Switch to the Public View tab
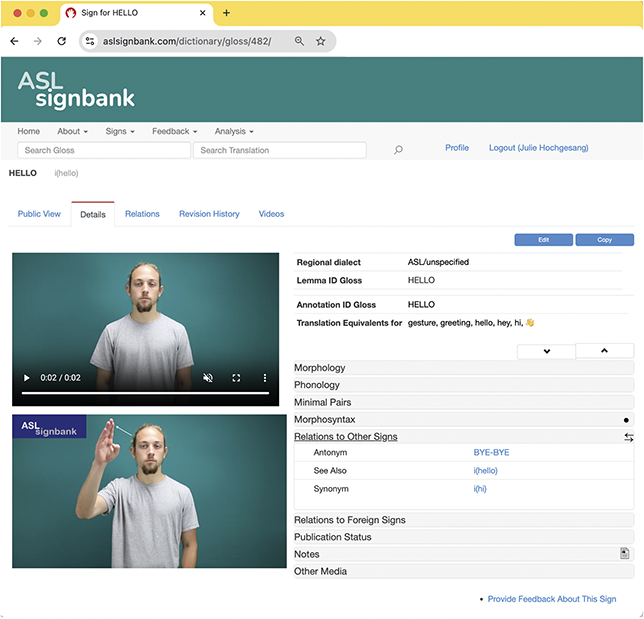This screenshot has width=644, height=619. (x=39, y=214)
